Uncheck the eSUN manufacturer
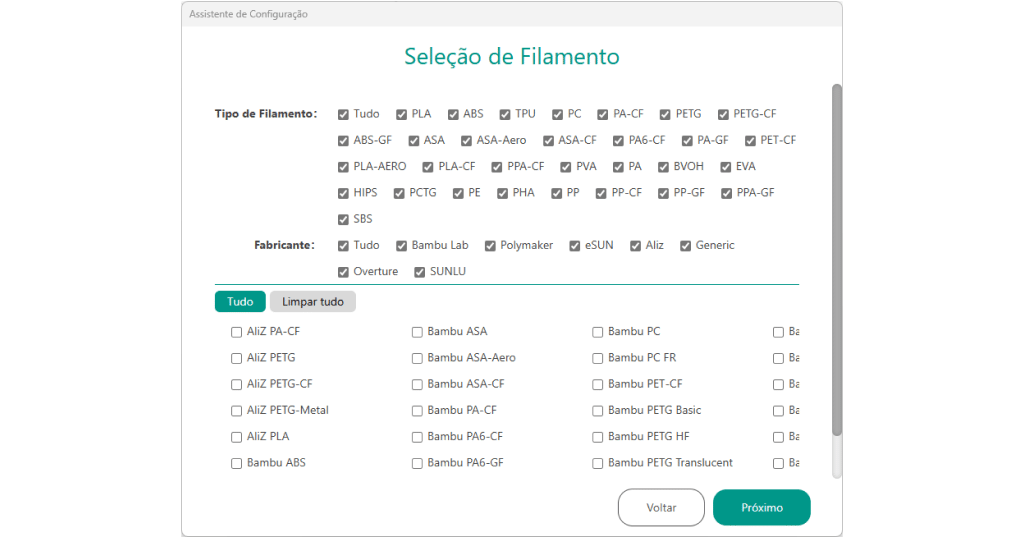This screenshot has width=1024, height=538. pyautogui.click(x=575, y=245)
